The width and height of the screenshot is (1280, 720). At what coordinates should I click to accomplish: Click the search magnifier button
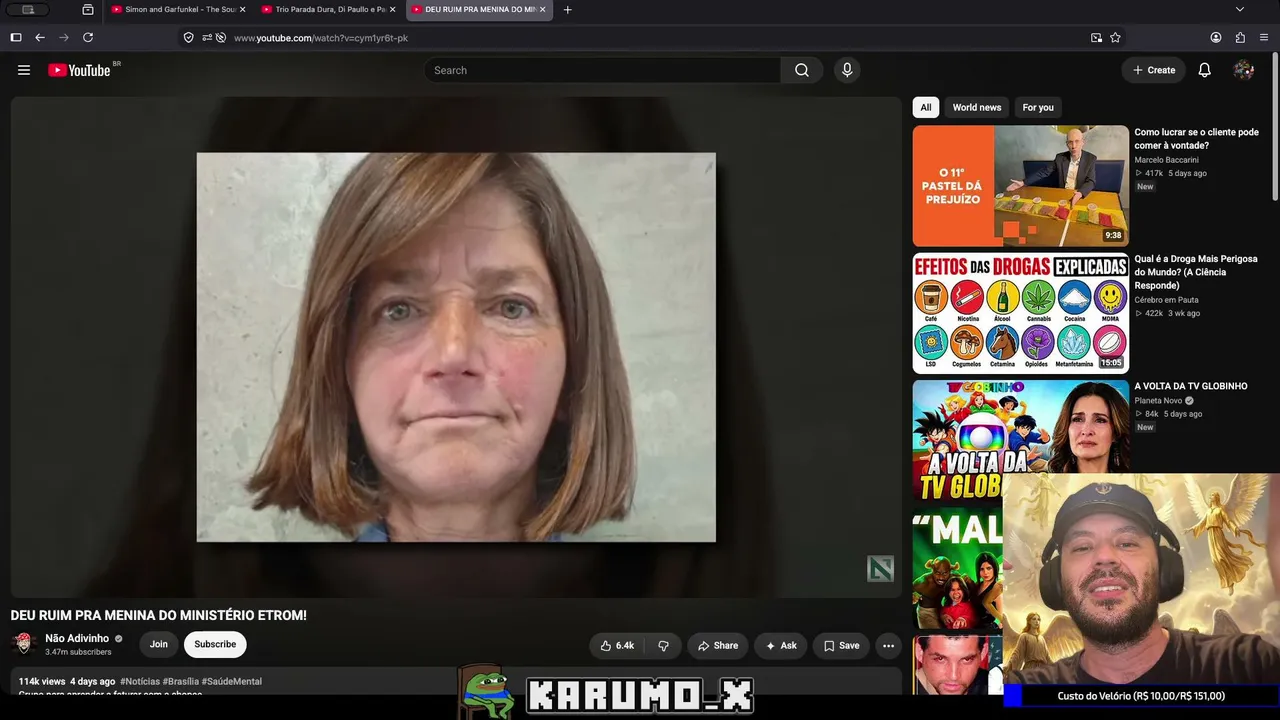click(x=802, y=70)
